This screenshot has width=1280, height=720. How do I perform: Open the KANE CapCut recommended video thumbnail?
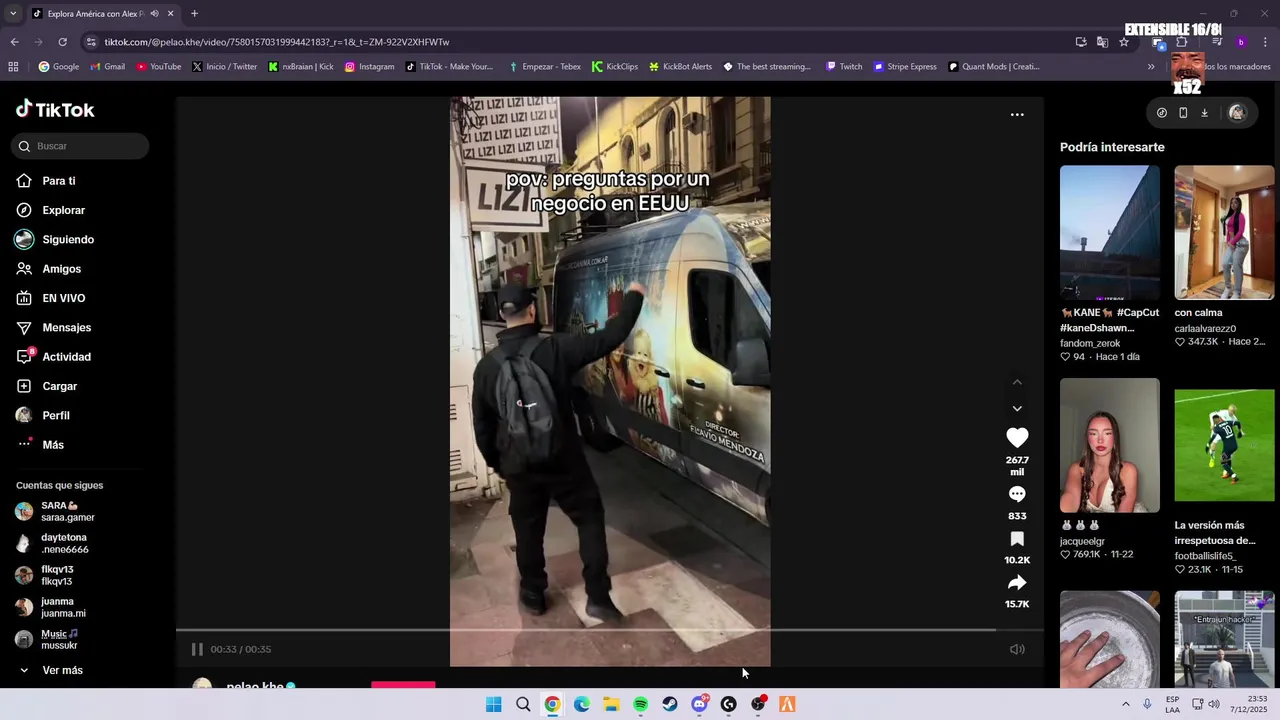(1110, 232)
